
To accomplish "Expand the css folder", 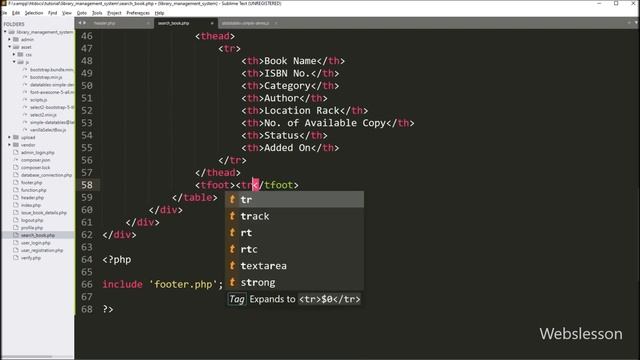I will [x=14, y=54].
